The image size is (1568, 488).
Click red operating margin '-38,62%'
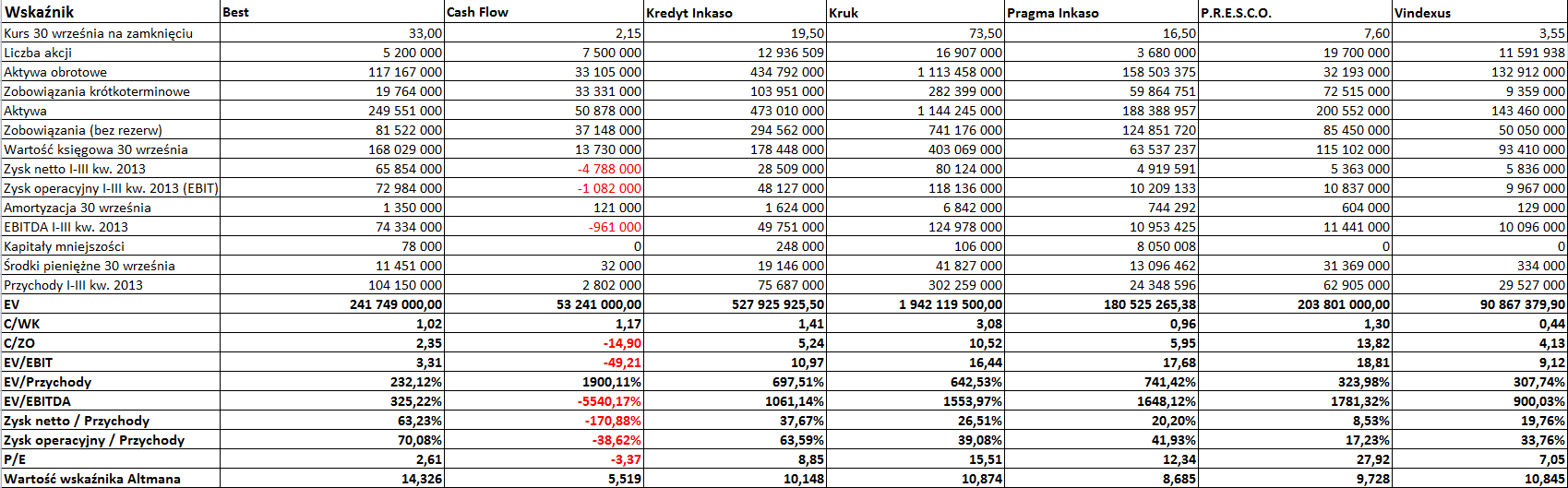(616, 440)
